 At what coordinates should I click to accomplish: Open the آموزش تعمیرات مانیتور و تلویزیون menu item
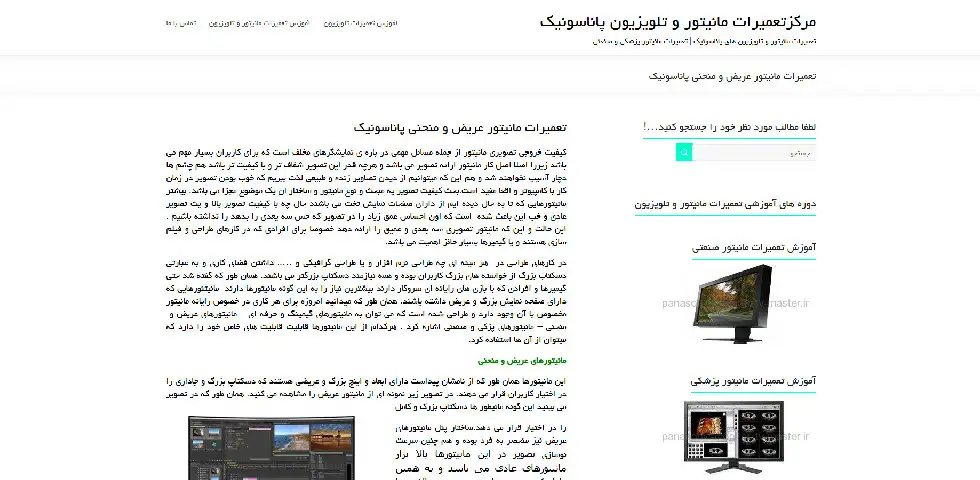point(259,23)
